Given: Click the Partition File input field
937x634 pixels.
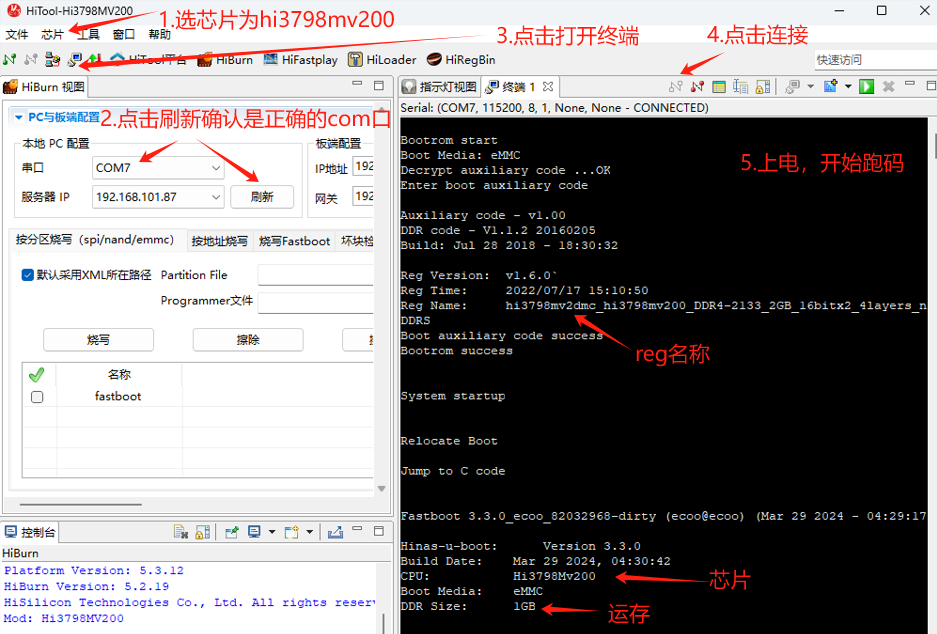Looking at the screenshot, I should point(315,275).
